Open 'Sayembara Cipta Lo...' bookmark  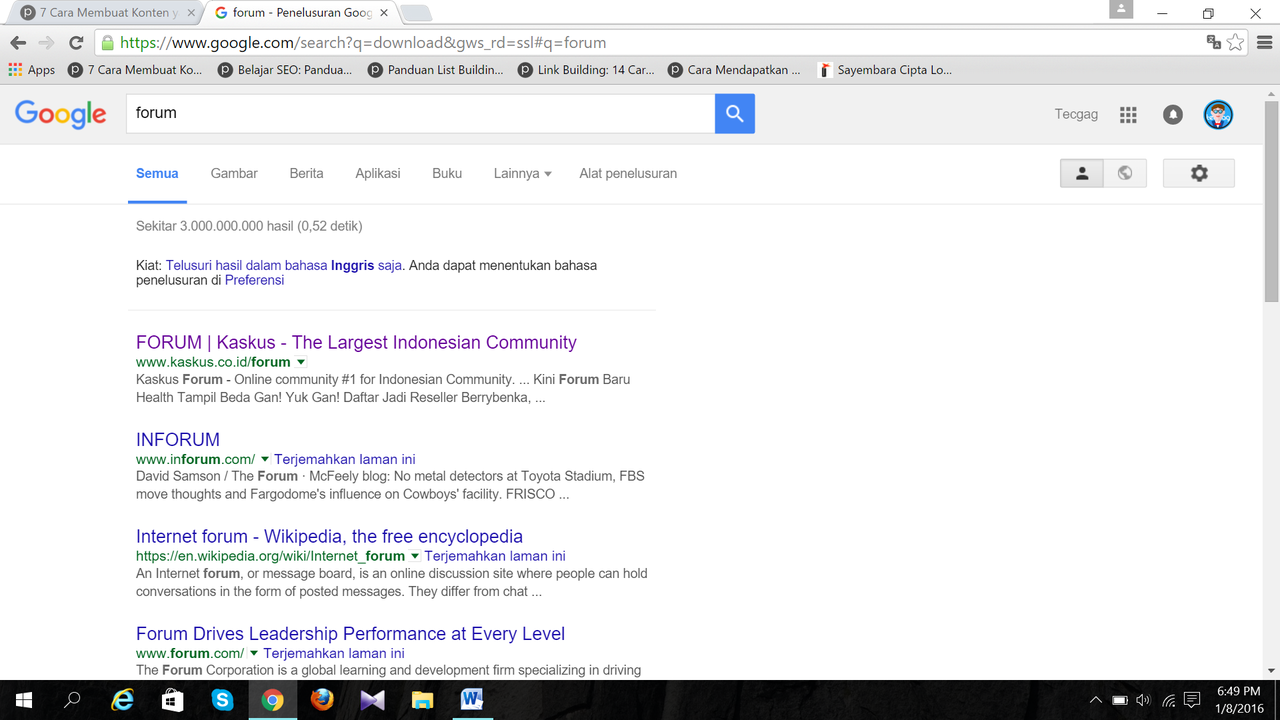pyautogui.click(x=885, y=70)
